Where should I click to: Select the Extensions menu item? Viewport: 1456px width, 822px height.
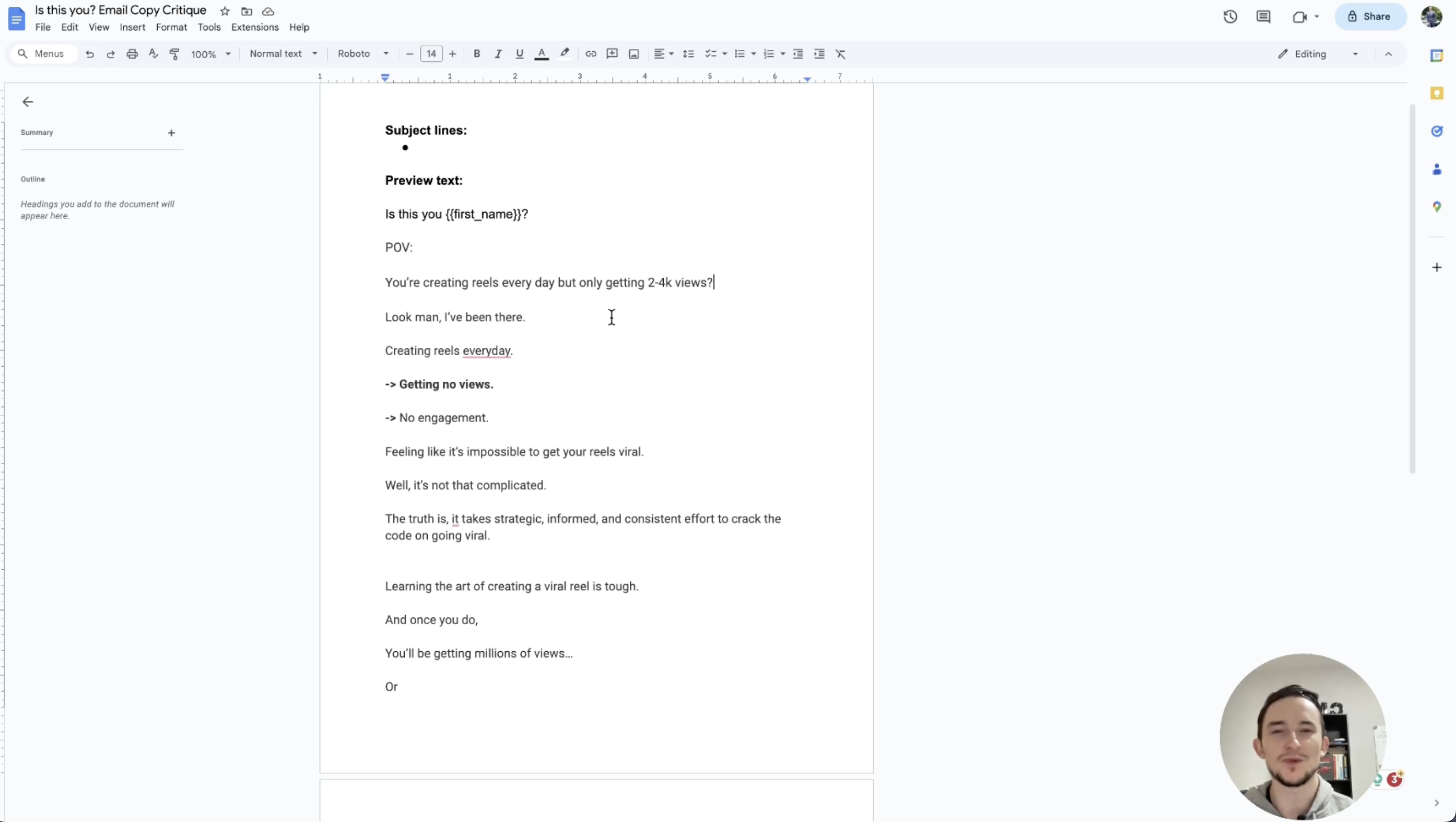click(x=255, y=27)
